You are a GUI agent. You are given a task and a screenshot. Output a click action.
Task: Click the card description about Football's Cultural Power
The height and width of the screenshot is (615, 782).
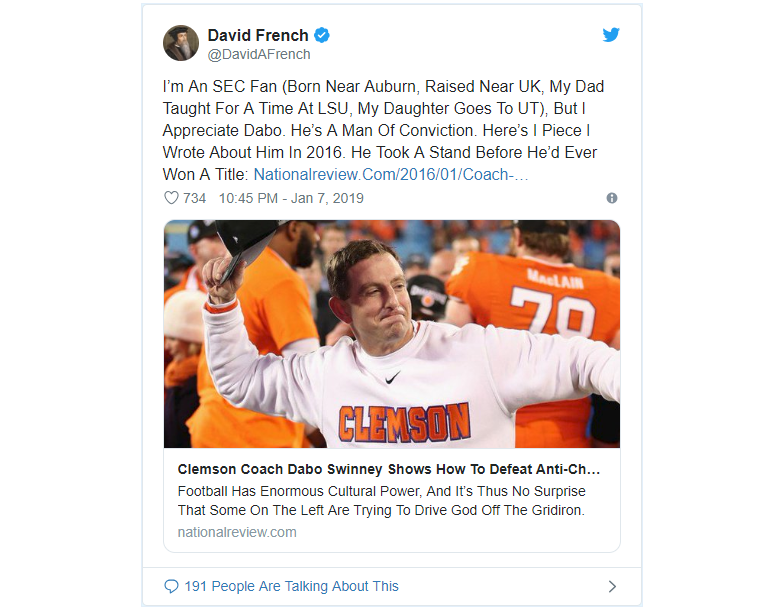click(x=381, y=501)
